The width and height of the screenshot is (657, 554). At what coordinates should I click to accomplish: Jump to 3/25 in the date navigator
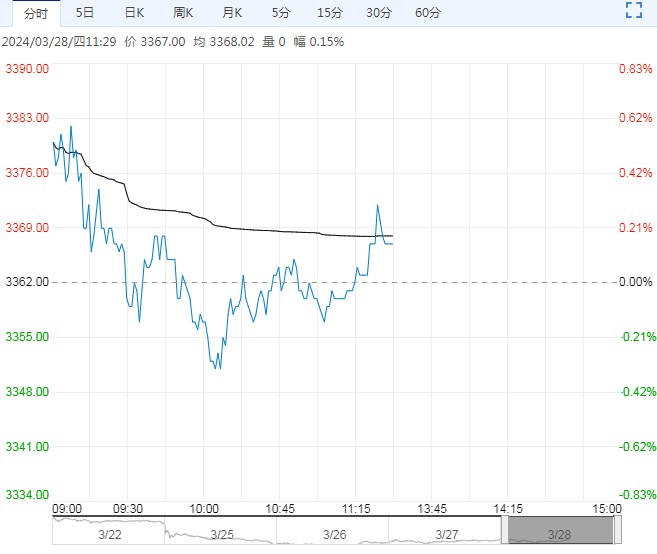(221, 534)
